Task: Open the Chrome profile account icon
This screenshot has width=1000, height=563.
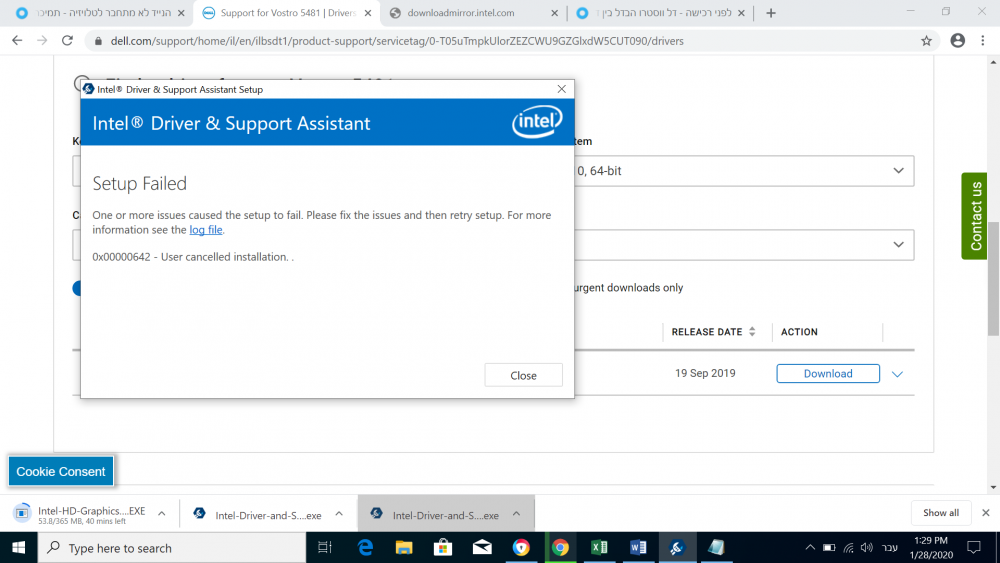Action: (957, 40)
